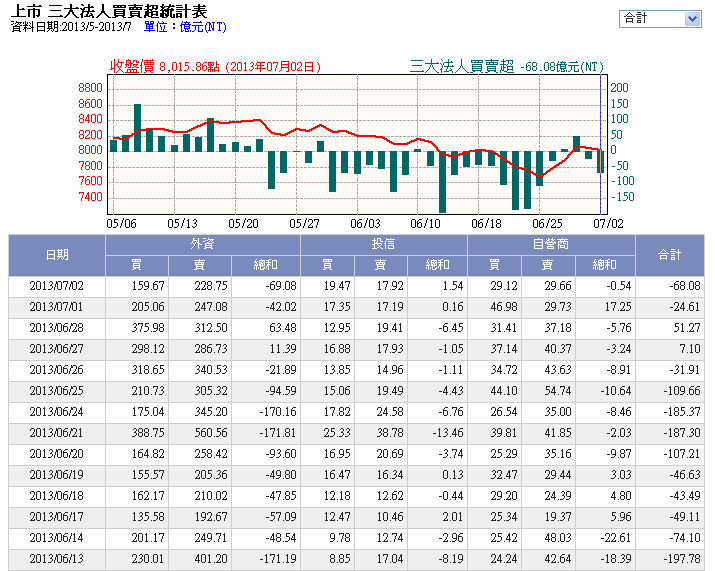Click foreign net value -69.08

point(281,286)
